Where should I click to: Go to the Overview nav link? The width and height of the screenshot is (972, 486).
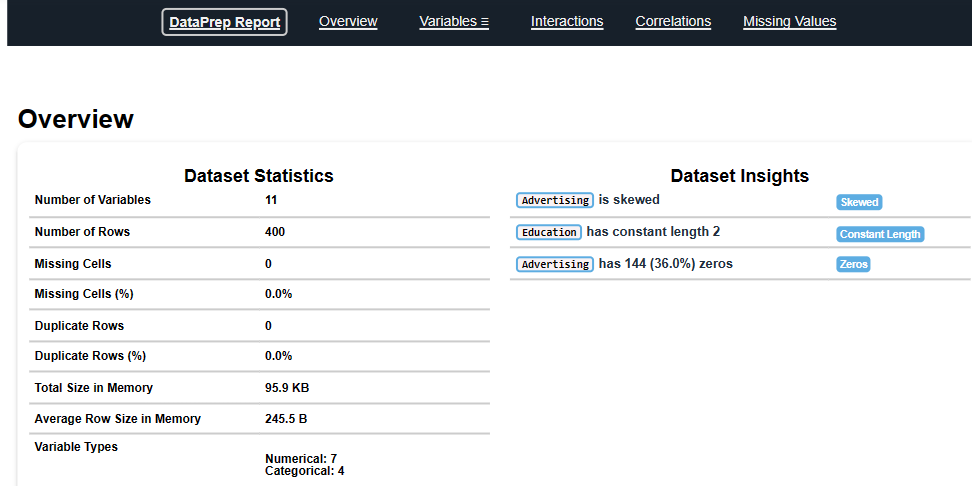pyautogui.click(x=348, y=21)
